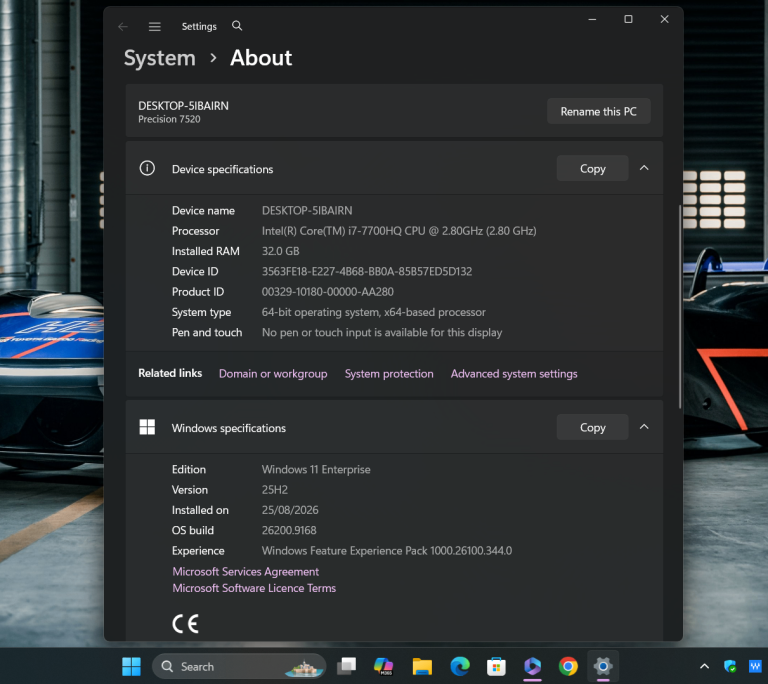Click the Settings page vertical scrollbar
This screenshot has height=684, width=768.
click(680, 306)
